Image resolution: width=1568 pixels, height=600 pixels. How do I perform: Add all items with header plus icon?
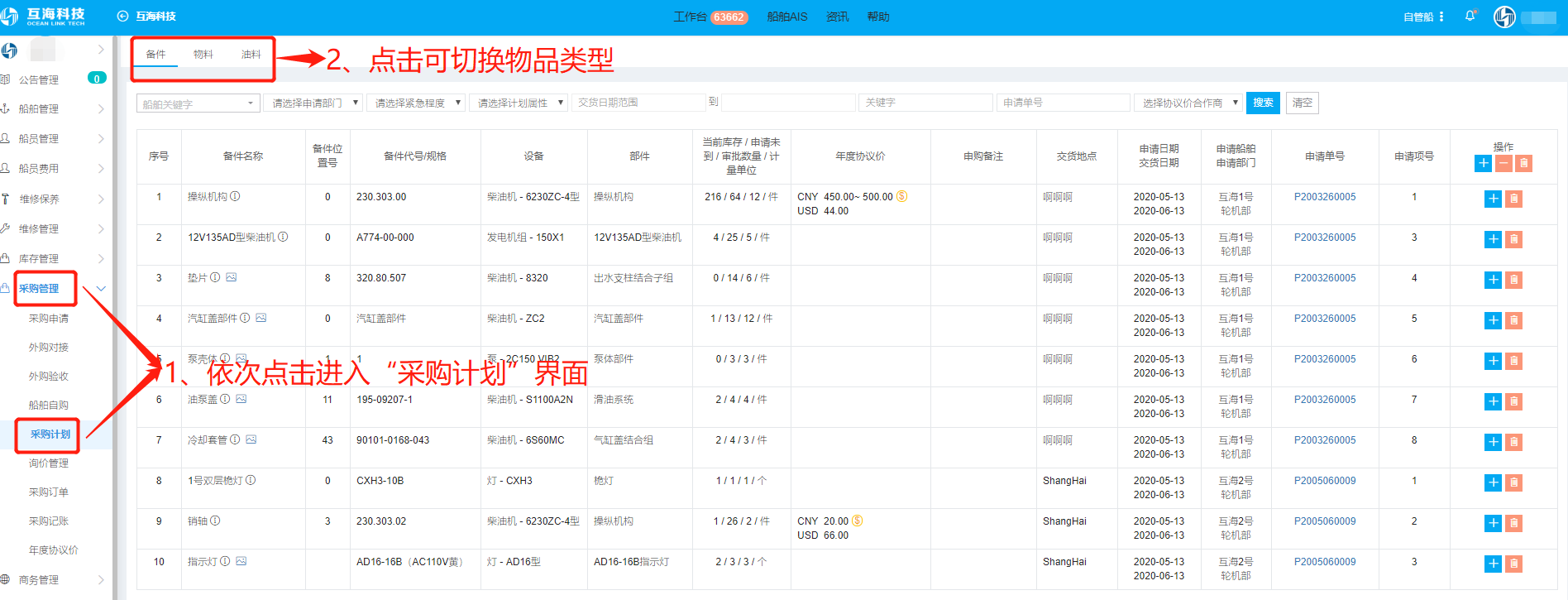click(1483, 163)
